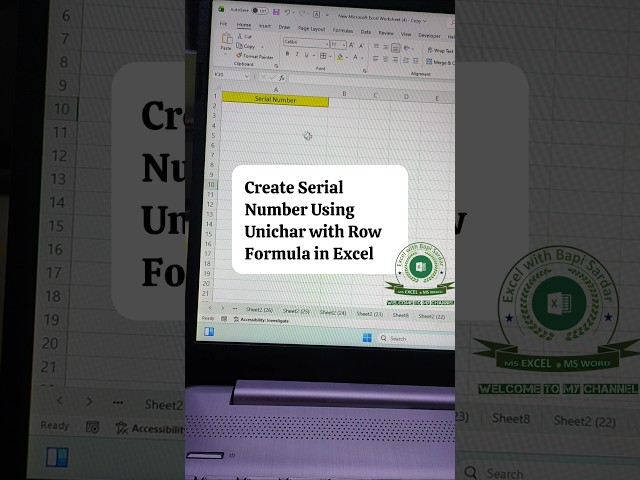The height and width of the screenshot is (480, 640).
Task: Click the Wrap Text button
Action: 440,51
